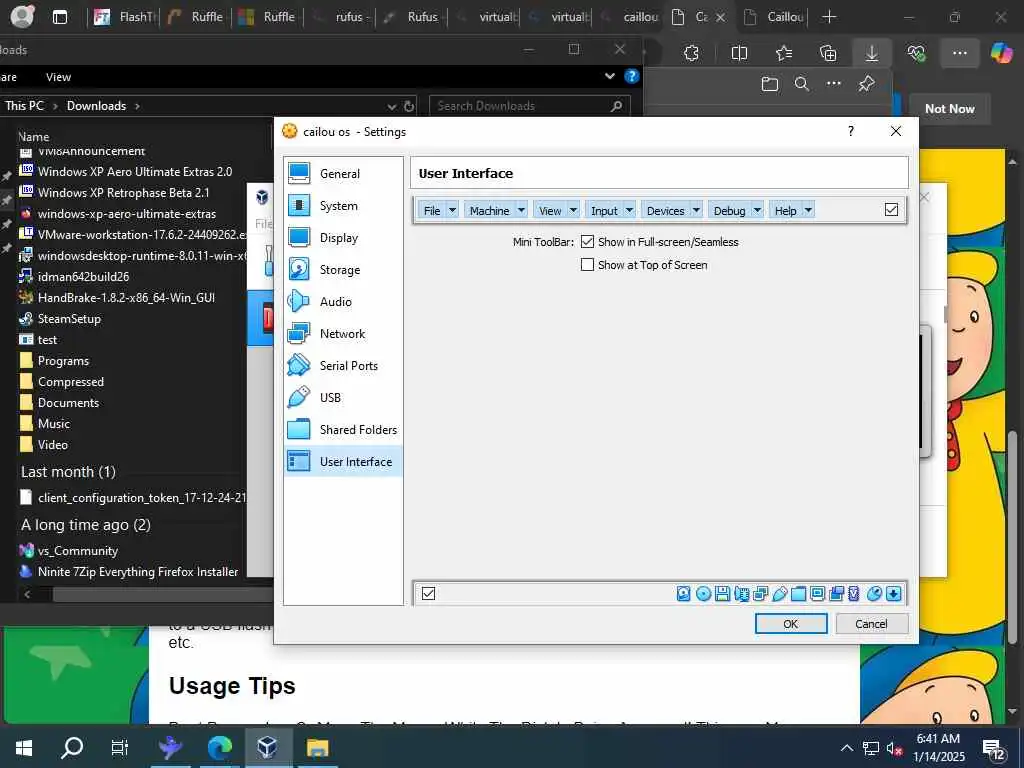
Task: Select System in Settings sidebar
Action: [x=343, y=205]
